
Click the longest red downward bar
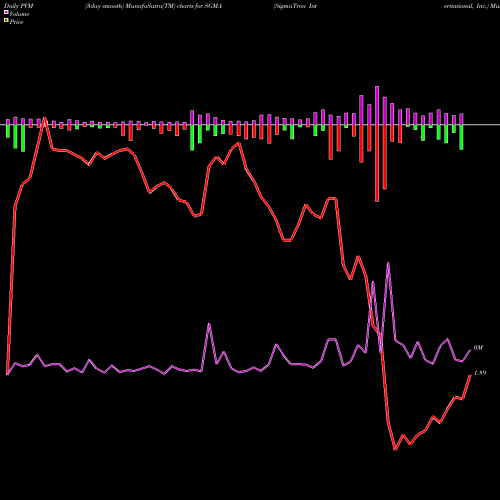377,163
